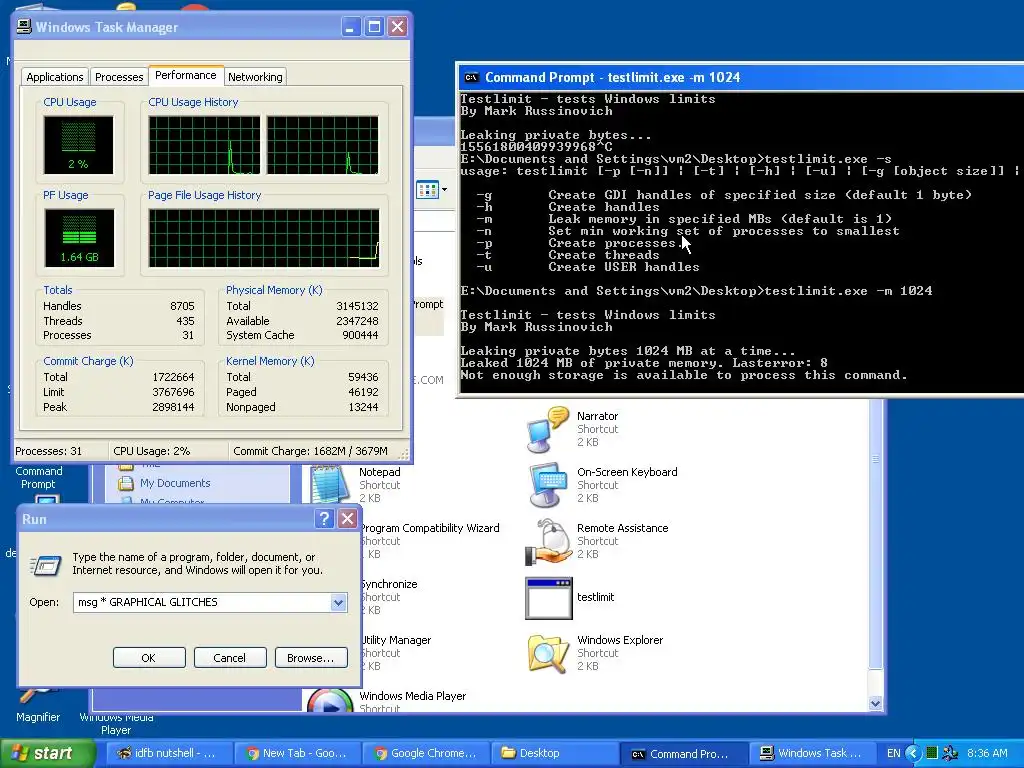Select the Remote Assistance icon
Screen dimensions: 1024x768
point(547,542)
